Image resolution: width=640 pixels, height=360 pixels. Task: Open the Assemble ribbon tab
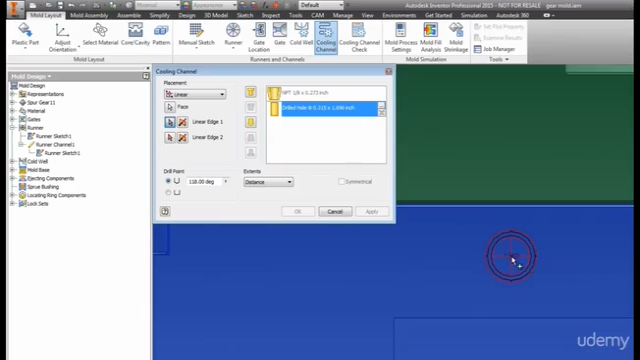(129, 16)
